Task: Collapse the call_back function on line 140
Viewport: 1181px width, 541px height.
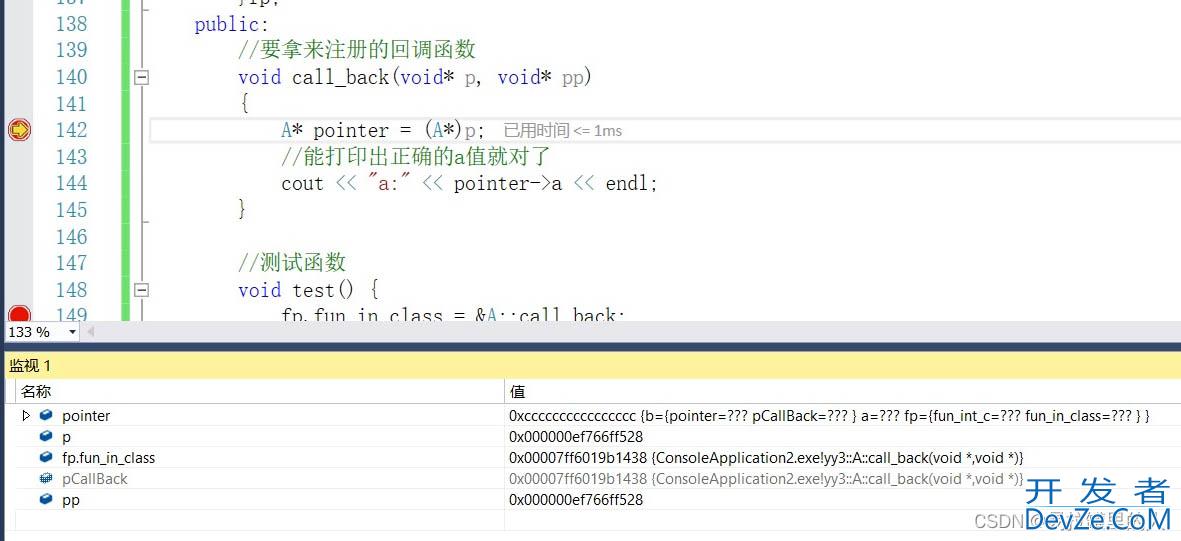Action: tap(141, 77)
